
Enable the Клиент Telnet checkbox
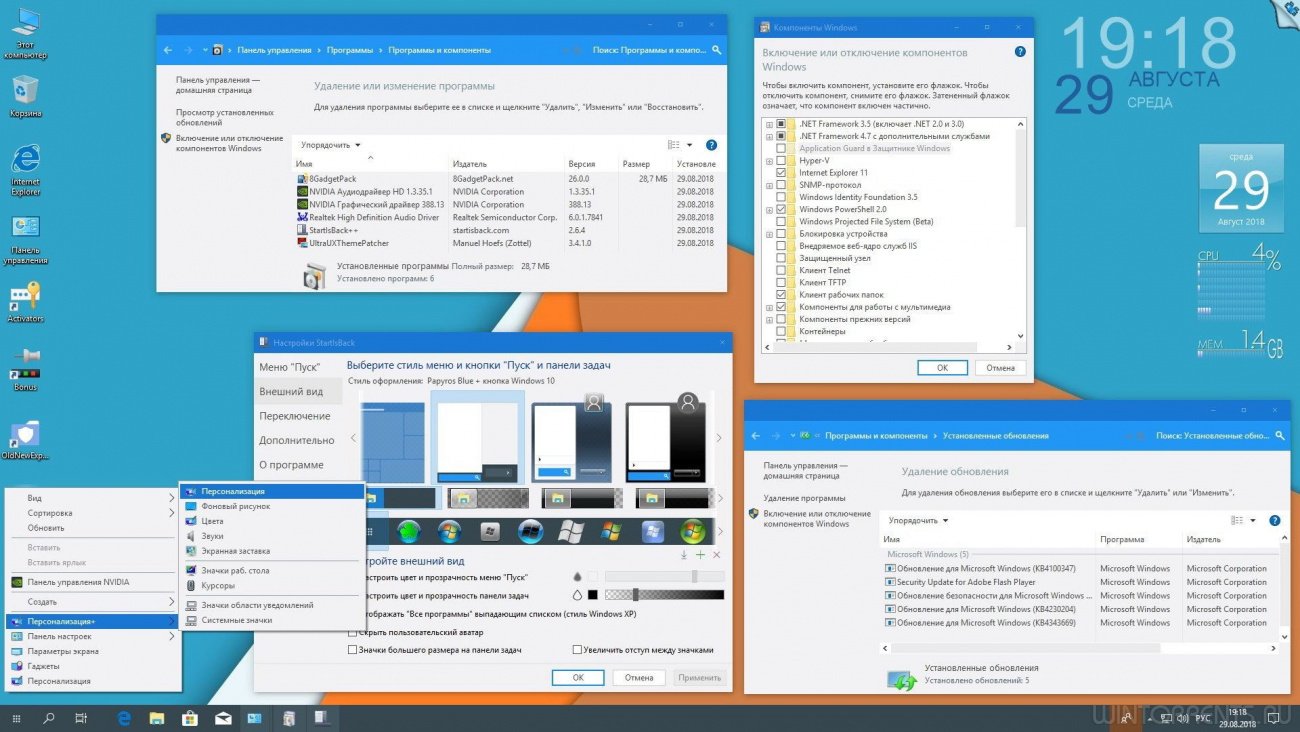click(781, 270)
